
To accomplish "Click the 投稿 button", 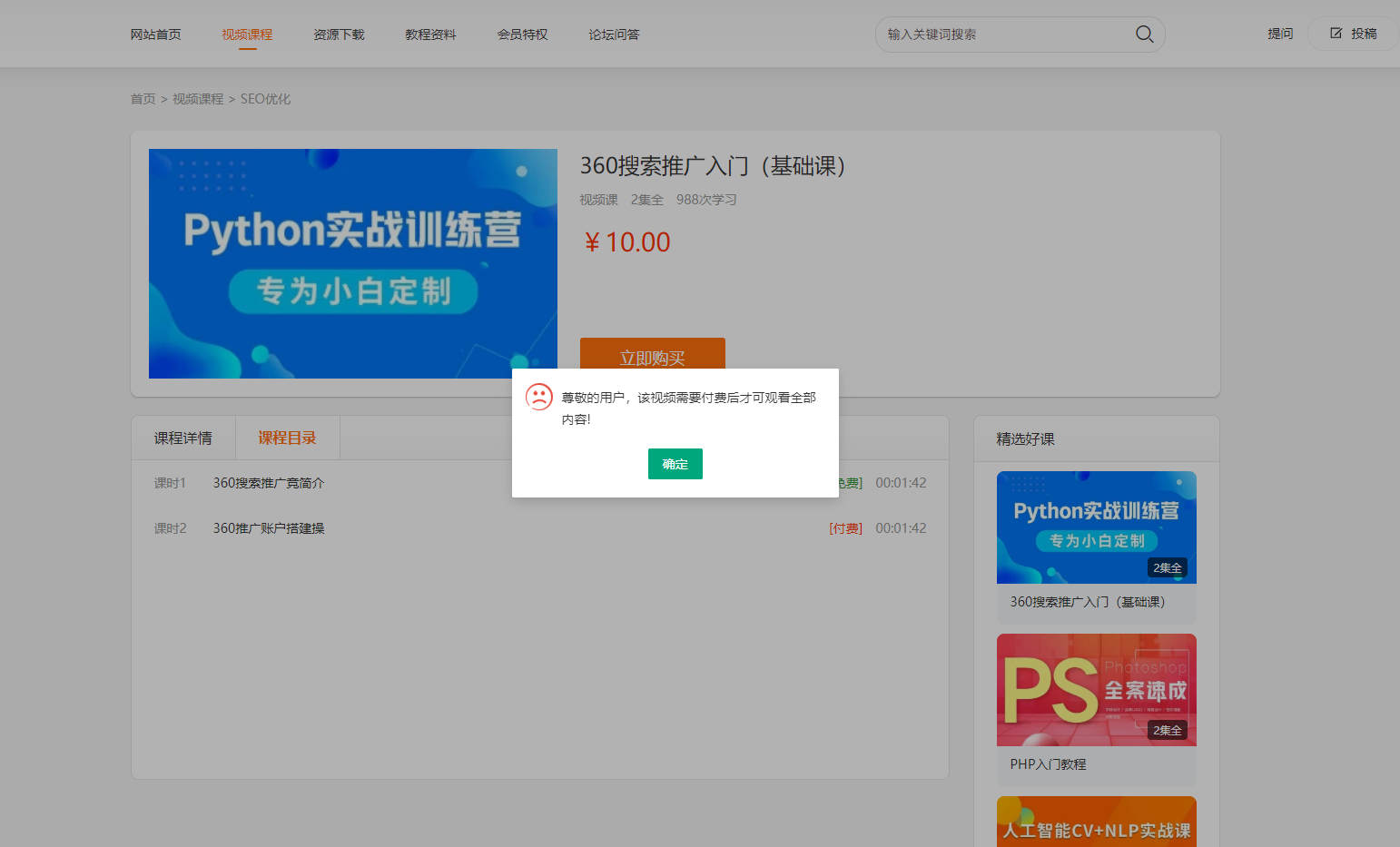I will point(1353,34).
